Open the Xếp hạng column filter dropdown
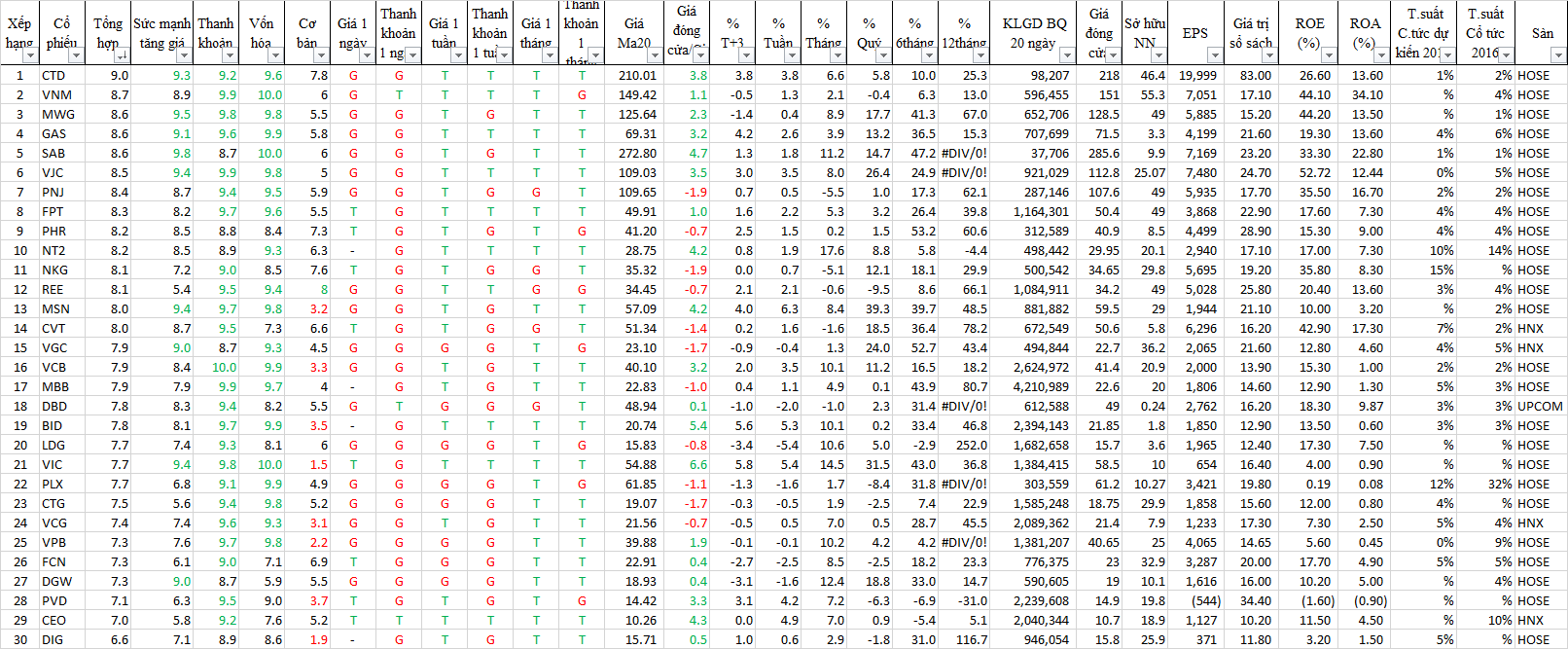This screenshot has width=1568, height=649. point(31,55)
